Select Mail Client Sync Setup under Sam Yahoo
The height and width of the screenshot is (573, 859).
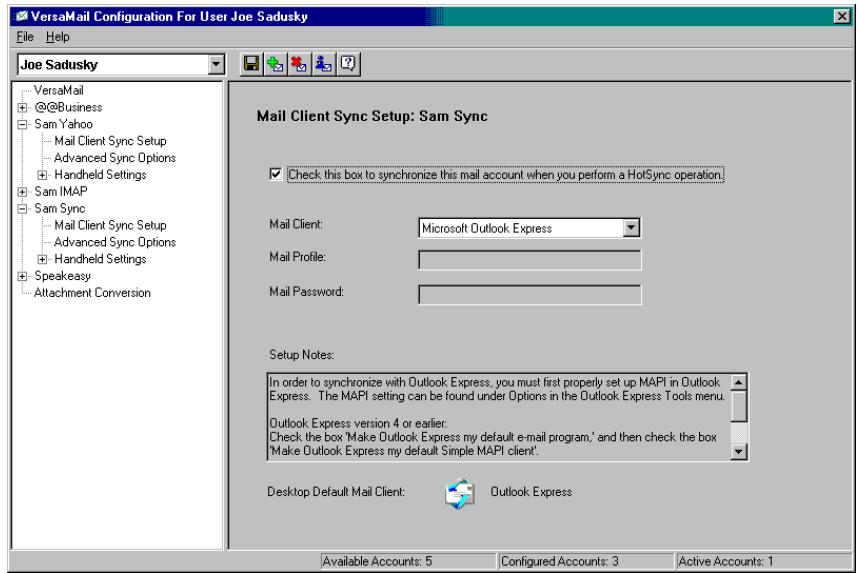click(110, 141)
